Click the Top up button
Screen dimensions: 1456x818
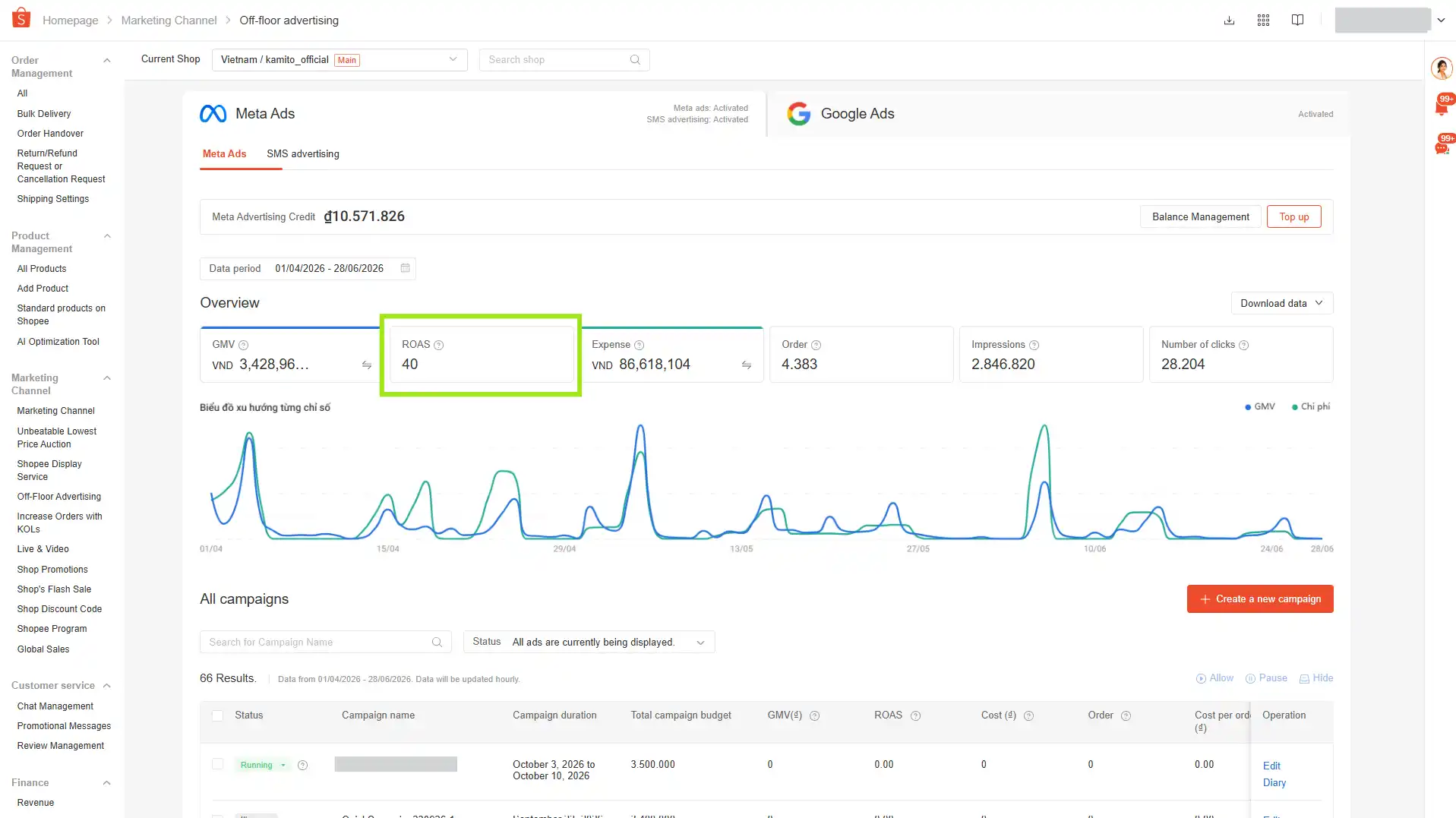(x=1293, y=217)
